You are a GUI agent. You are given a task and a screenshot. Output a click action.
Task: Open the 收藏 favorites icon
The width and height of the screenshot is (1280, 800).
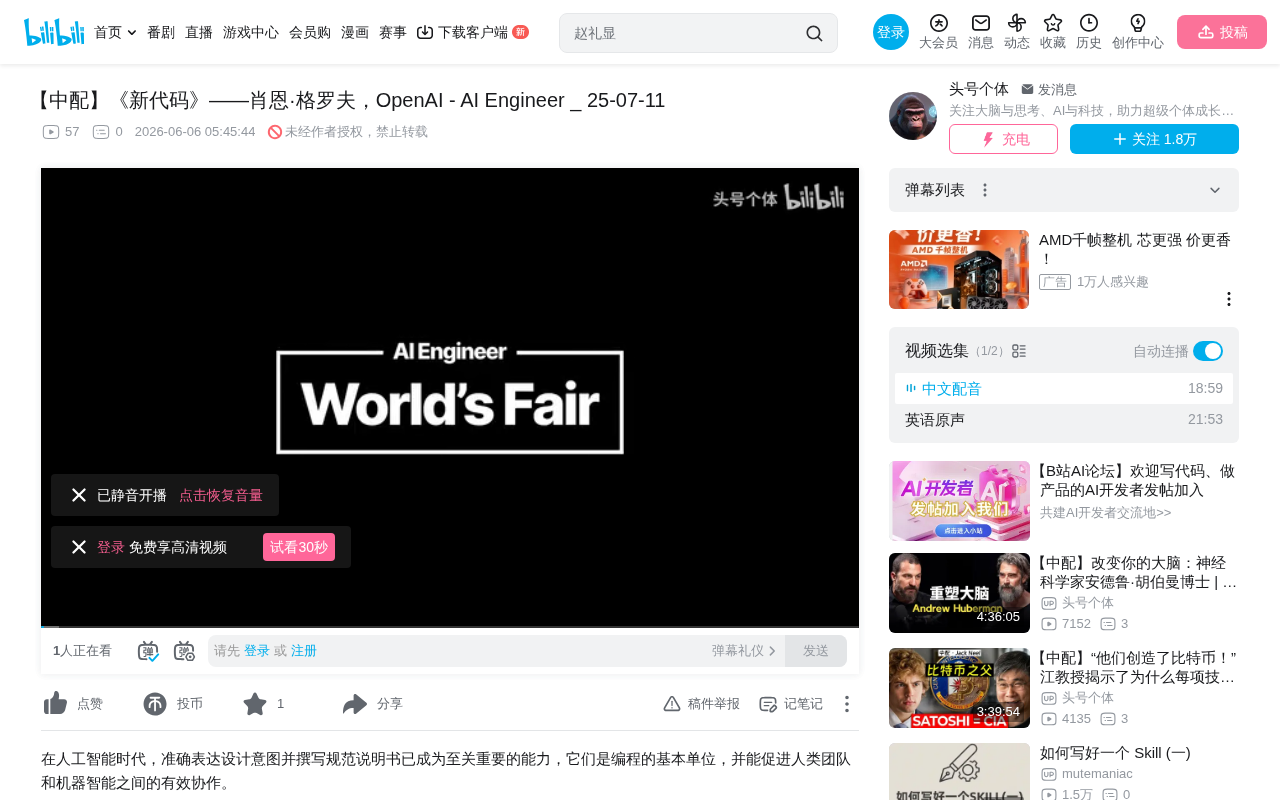(x=1053, y=23)
